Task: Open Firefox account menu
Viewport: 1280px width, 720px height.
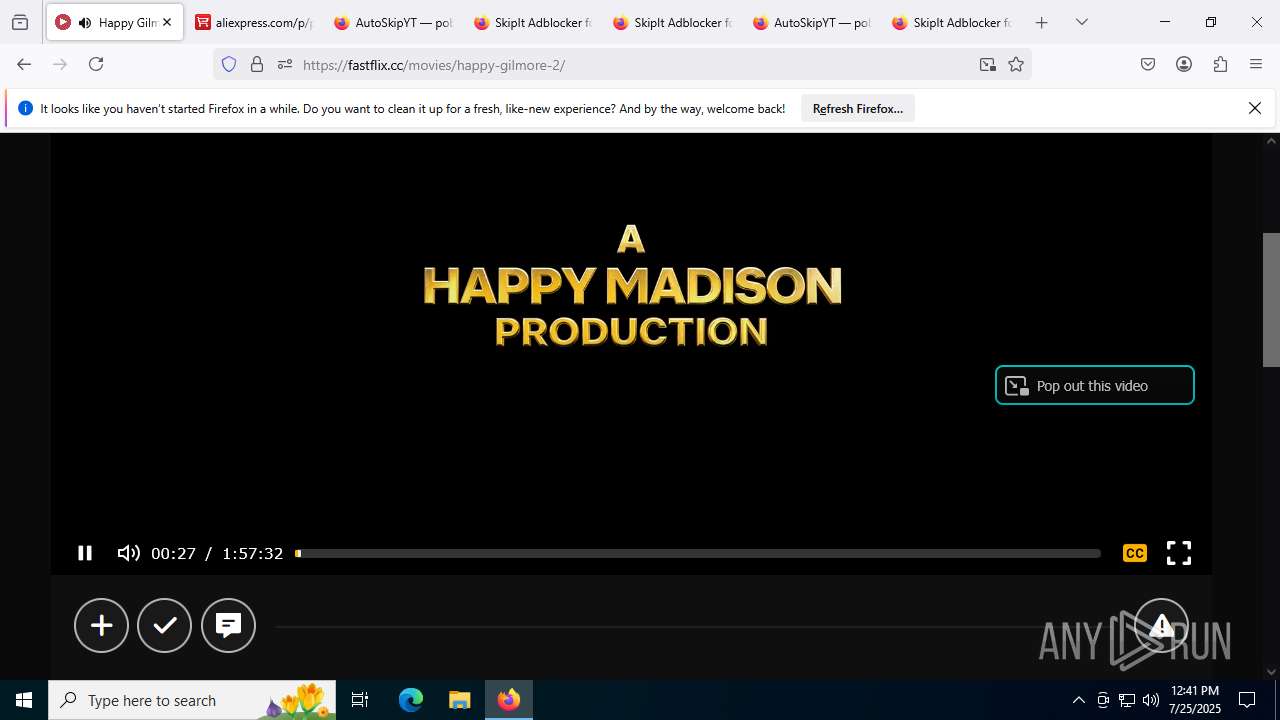Action: click(1184, 64)
